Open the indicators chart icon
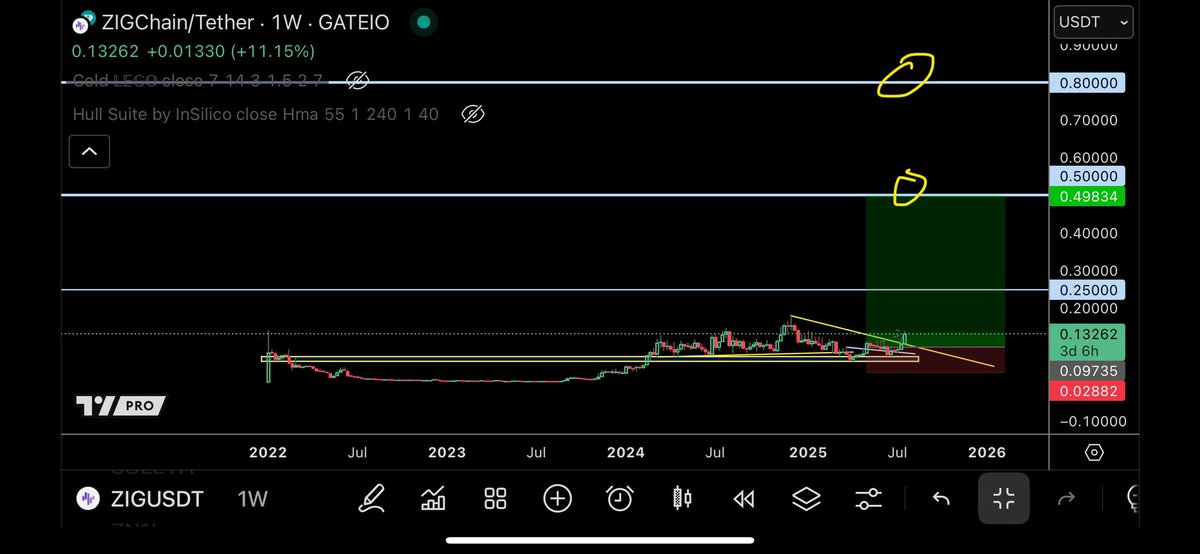The height and width of the screenshot is (554, 1200). click(x=434, y=497)
